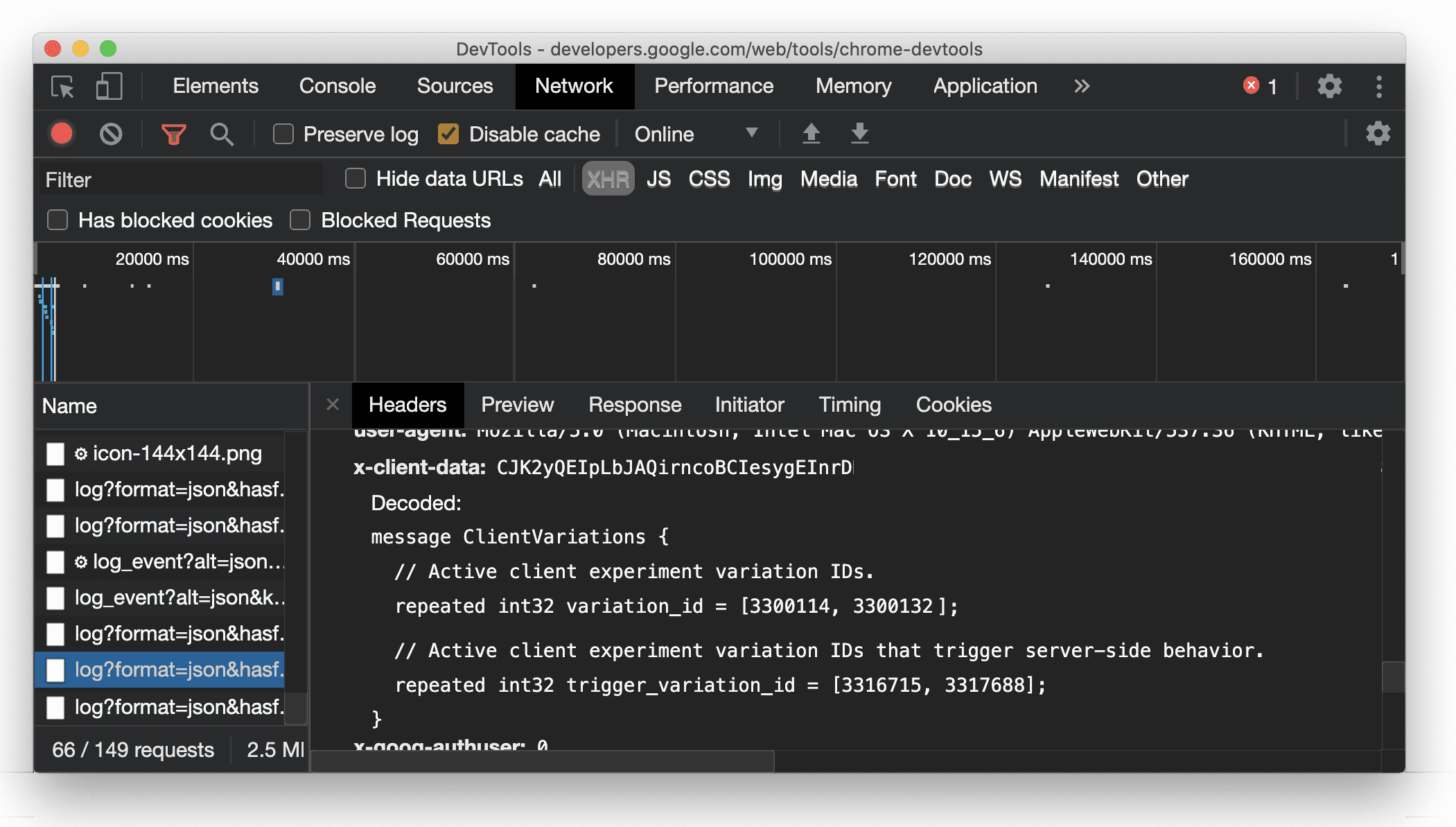
Task: Enable the Disable cache checkbox
Action: [449, 133]
